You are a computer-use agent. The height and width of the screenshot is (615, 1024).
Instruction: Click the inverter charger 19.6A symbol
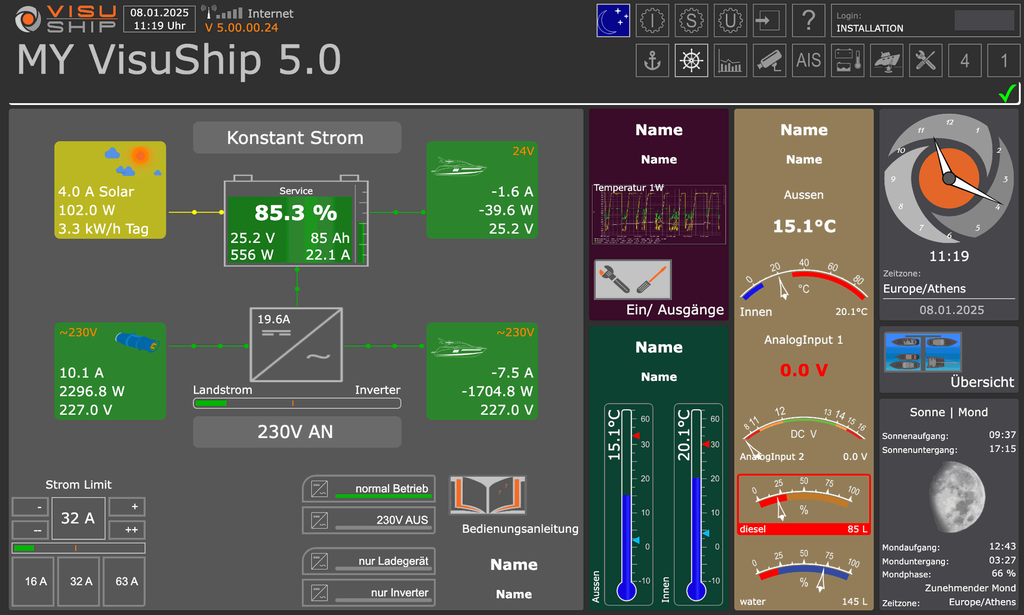click(296, 345)
